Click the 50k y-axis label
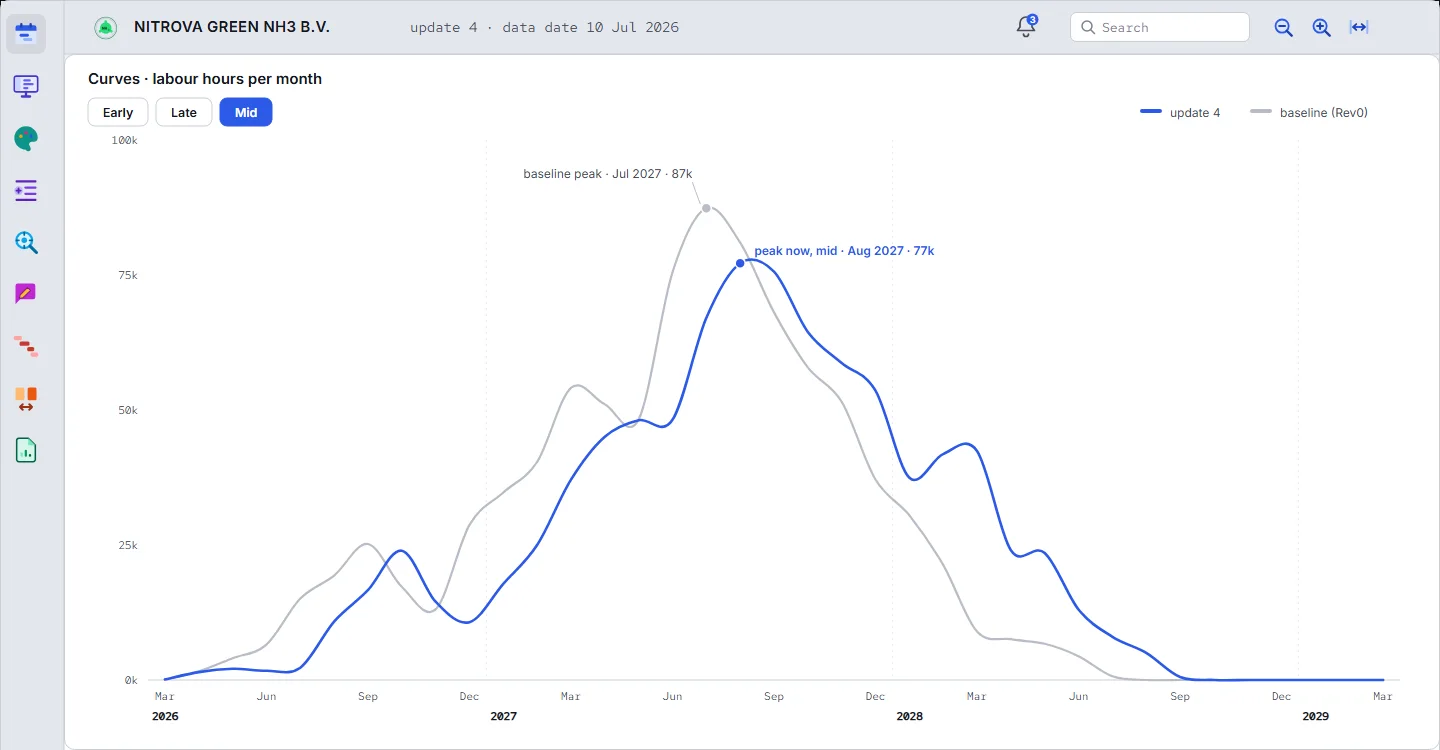 tap(127, 411)
